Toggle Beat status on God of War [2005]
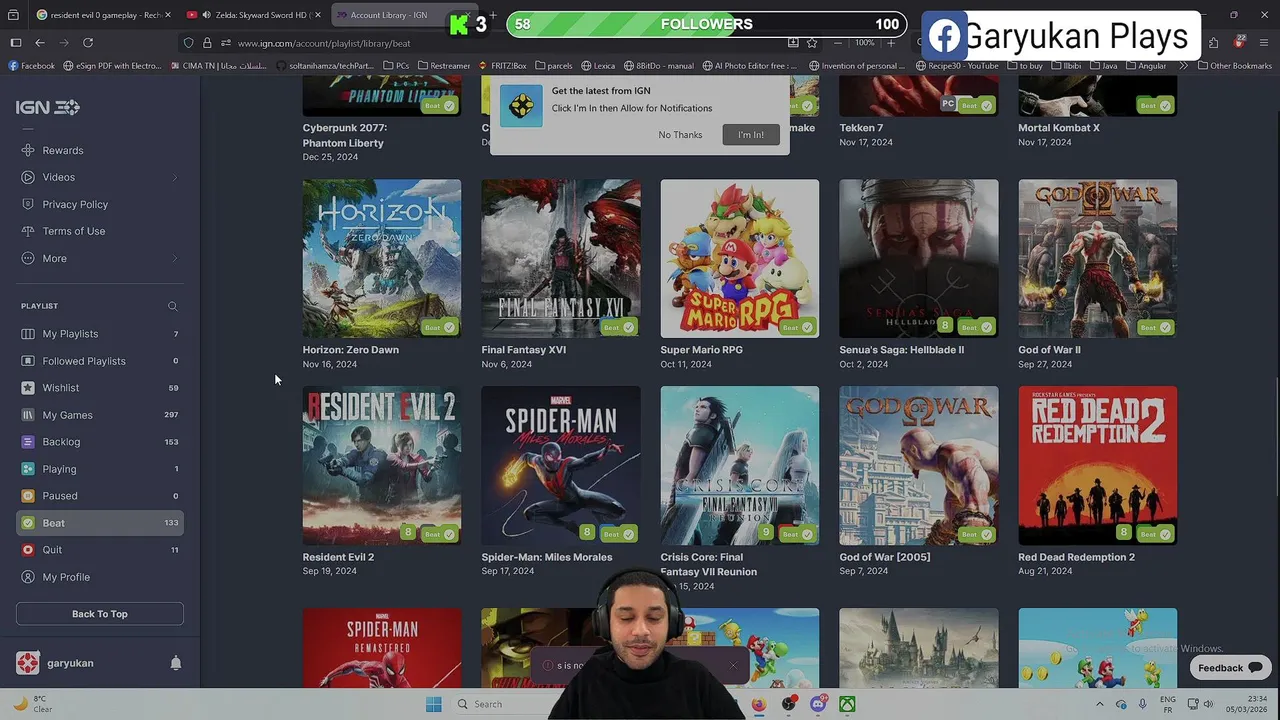The width and height of the screenshot is (1280, 720). click(x=976, y=534)
